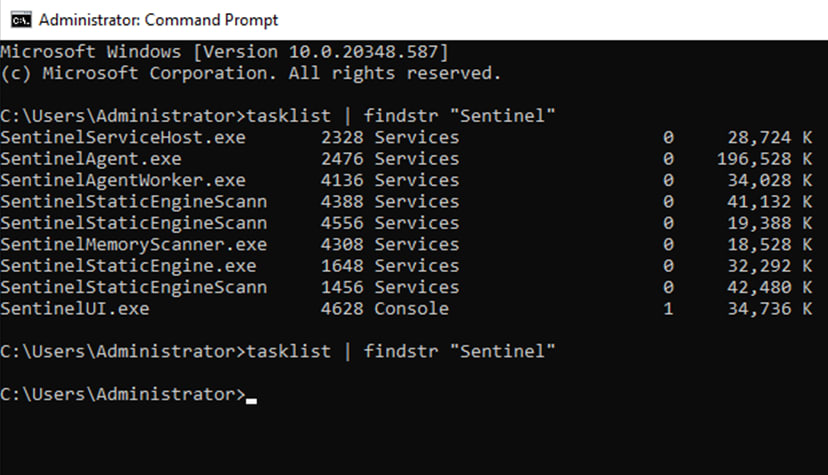Click PID 4628 next to Console
The height and width of the screenshot is (475, 828).
[342, 309]
